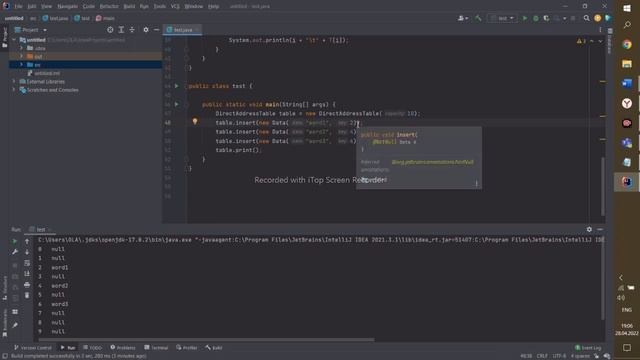
Task: Click the editor vertical scrollbar
Action: (x=603, y=186)
